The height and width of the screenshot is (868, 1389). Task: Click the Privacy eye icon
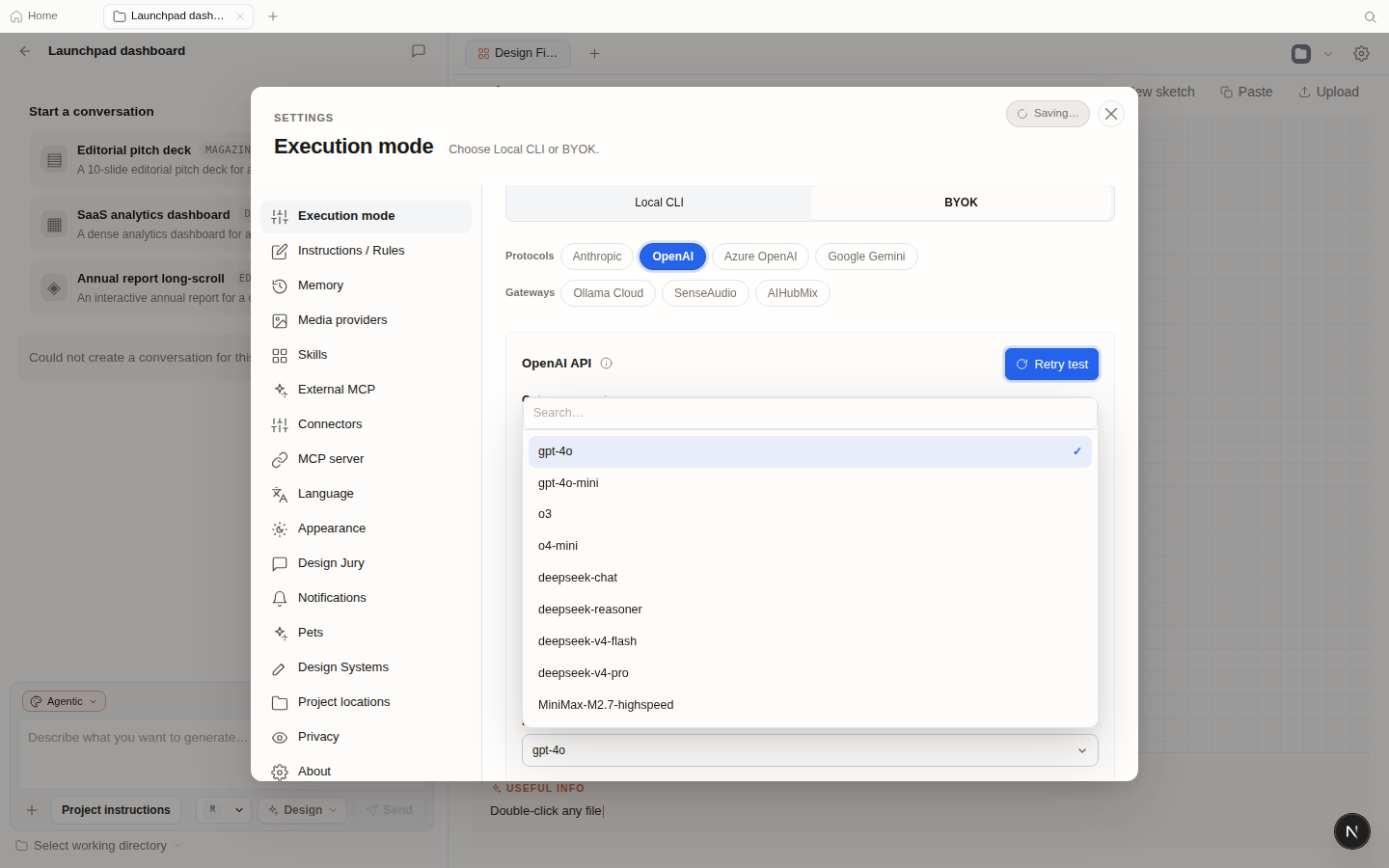click(x=280, y=738)
